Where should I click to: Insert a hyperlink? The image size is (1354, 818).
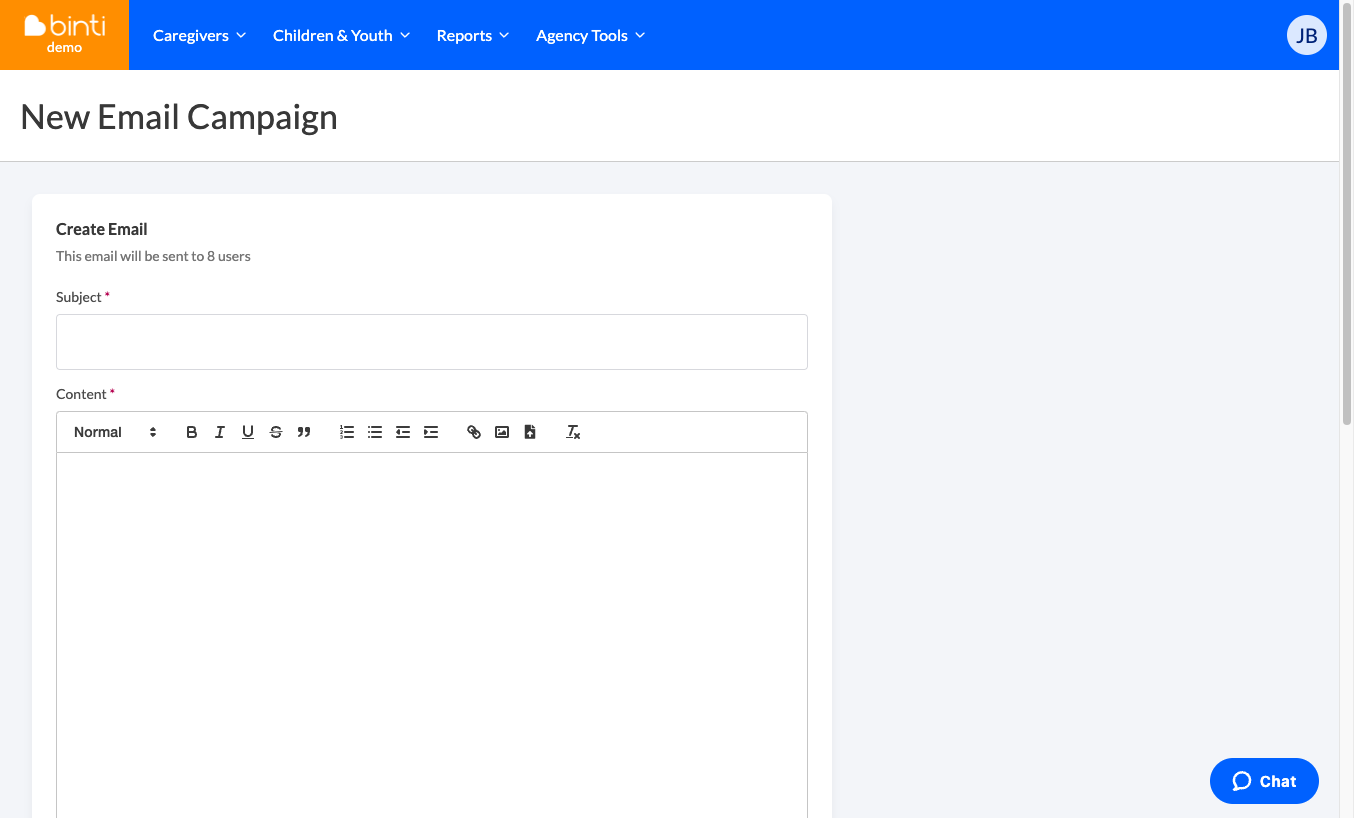click(474, 432)
